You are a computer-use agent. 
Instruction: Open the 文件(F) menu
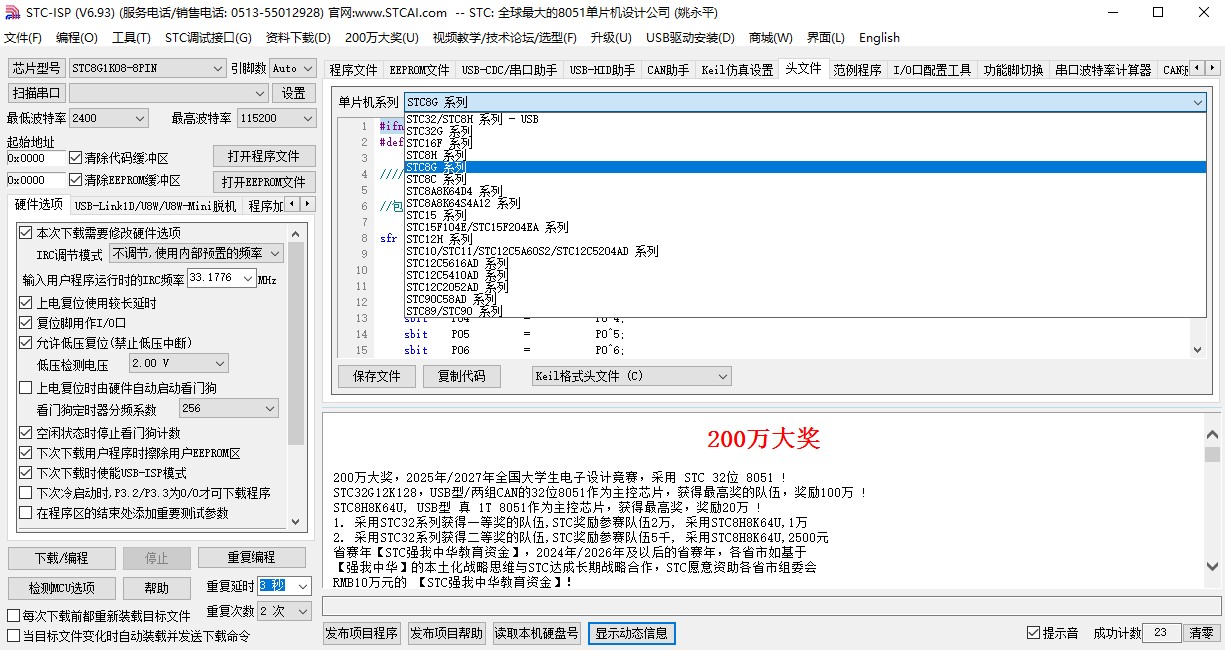point(23,38)
